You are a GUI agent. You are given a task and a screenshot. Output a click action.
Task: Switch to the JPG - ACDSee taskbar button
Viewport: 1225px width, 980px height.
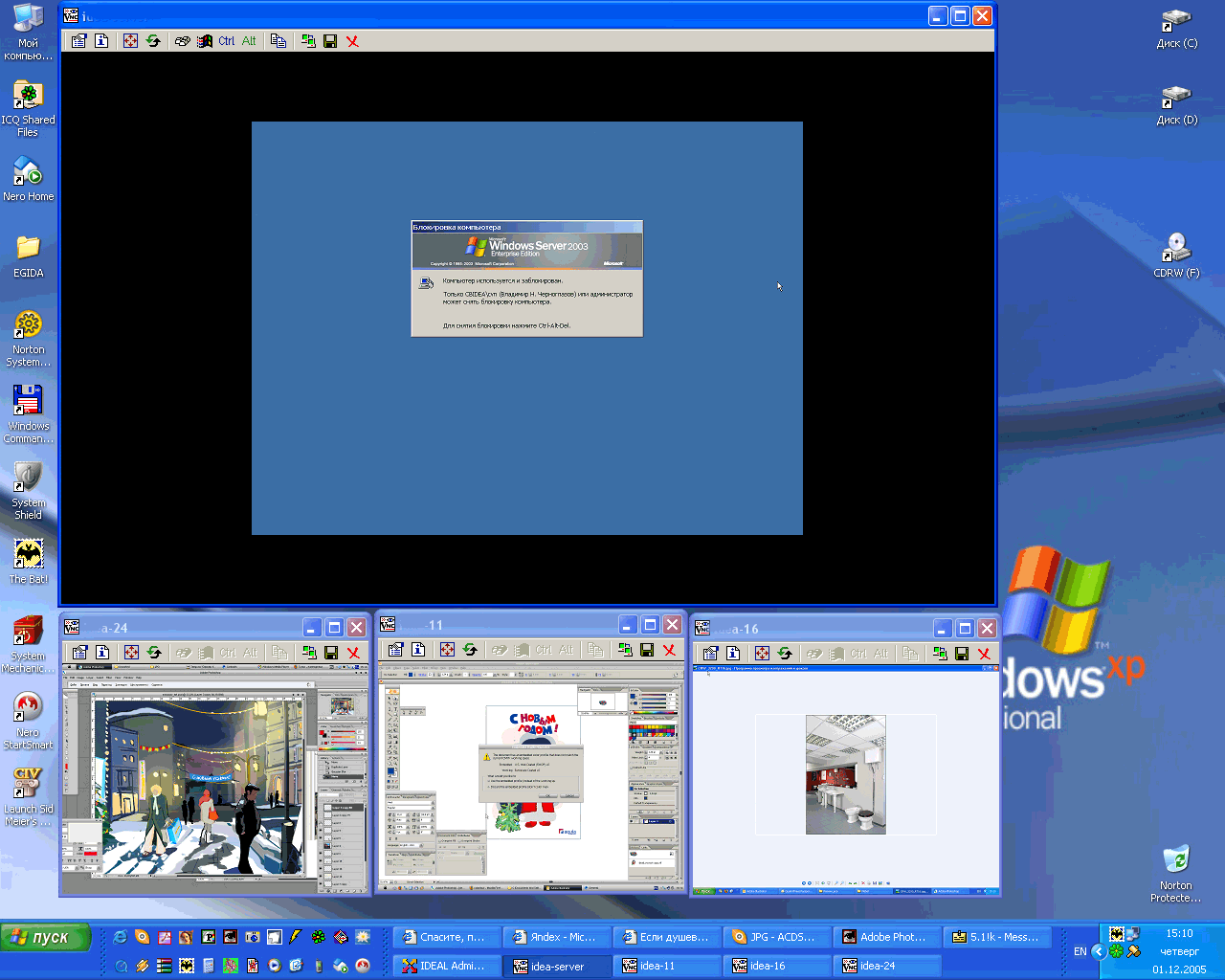(777, 937)
